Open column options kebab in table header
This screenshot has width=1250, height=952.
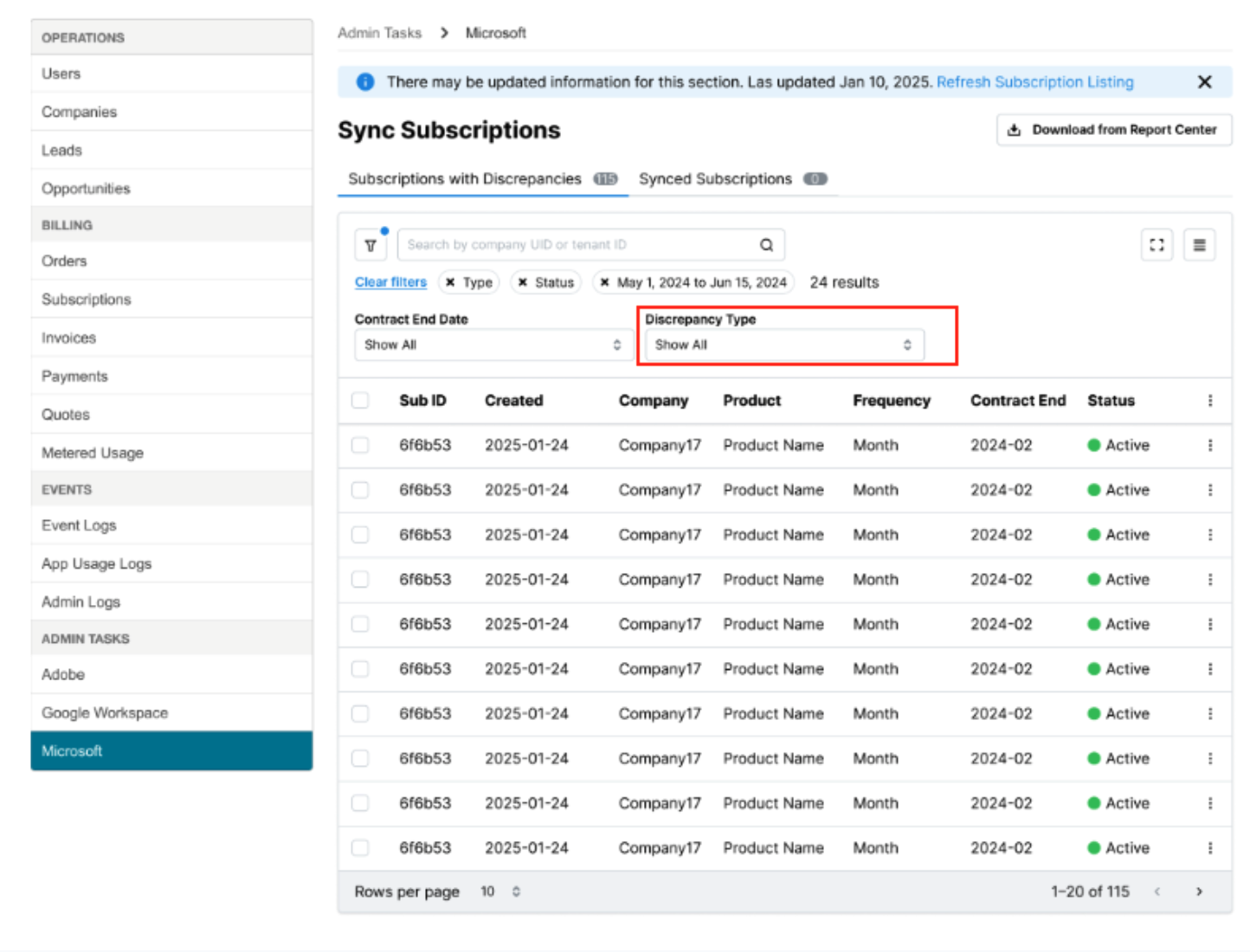click(x=1209, y=401)
